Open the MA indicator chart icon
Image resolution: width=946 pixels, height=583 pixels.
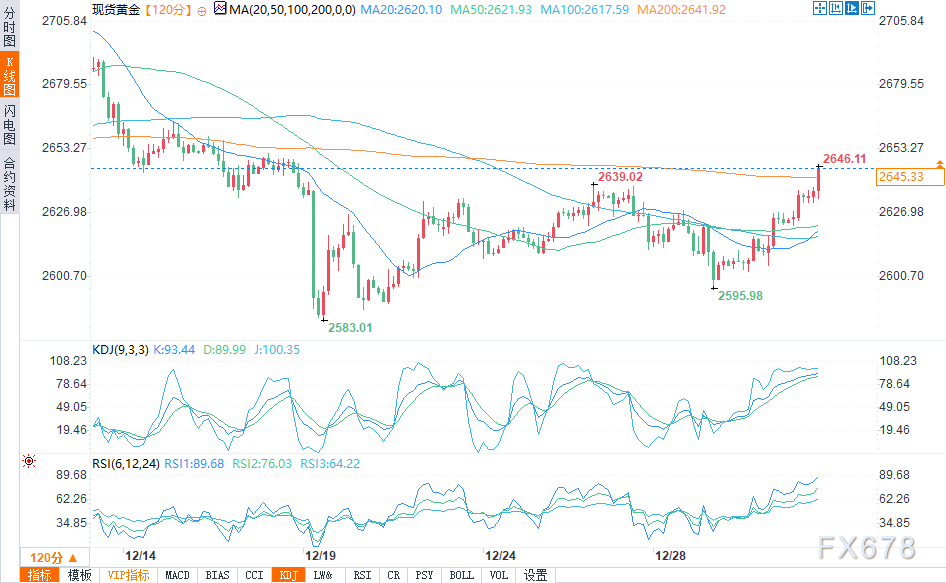220,8
